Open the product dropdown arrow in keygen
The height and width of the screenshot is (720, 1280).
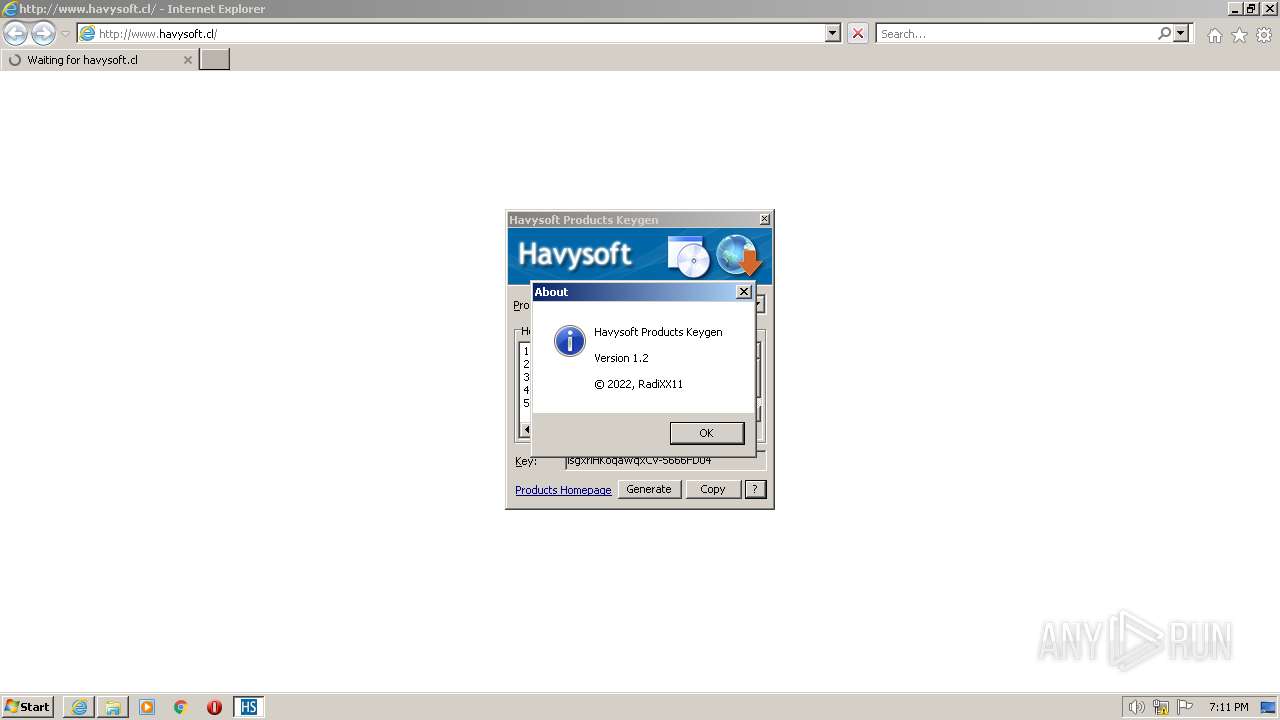tap(760, 304)
